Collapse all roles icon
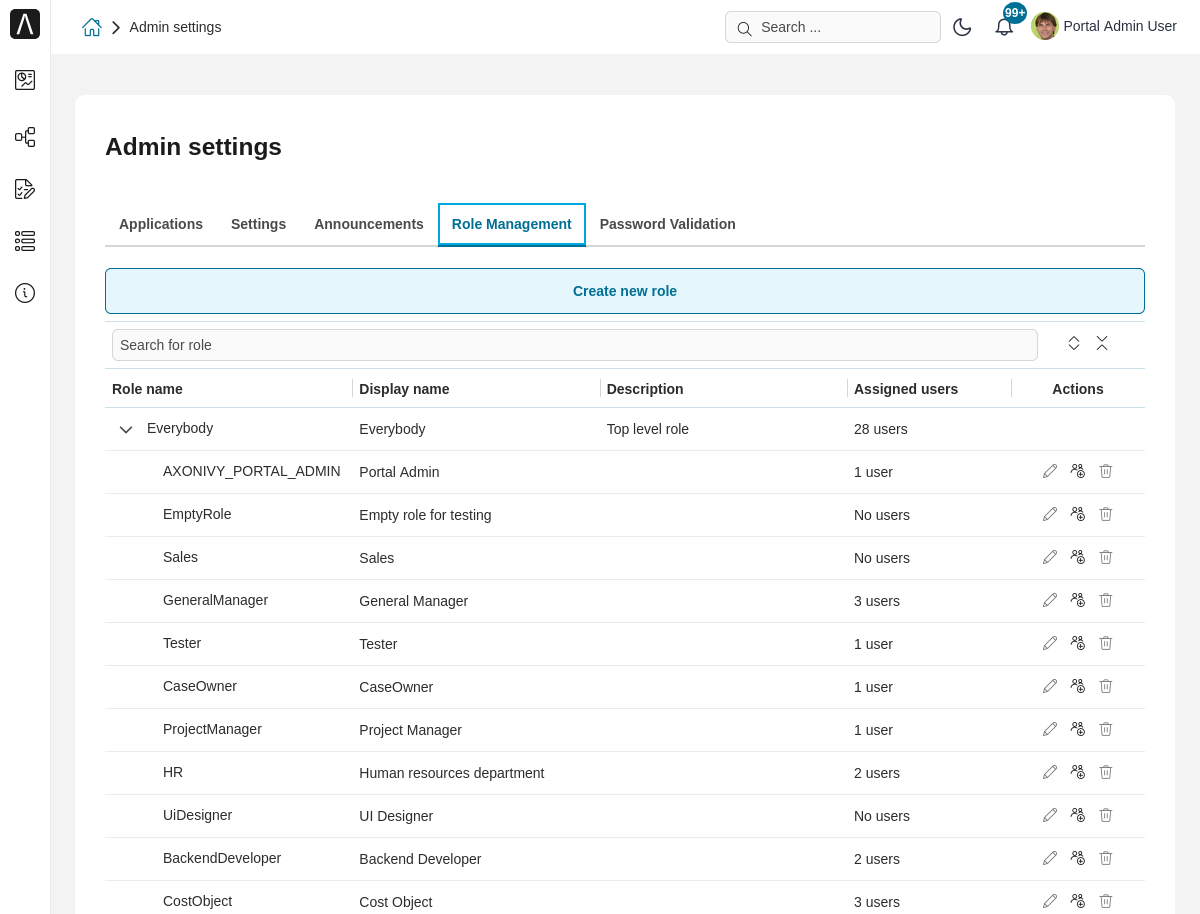 [1102, 343]
